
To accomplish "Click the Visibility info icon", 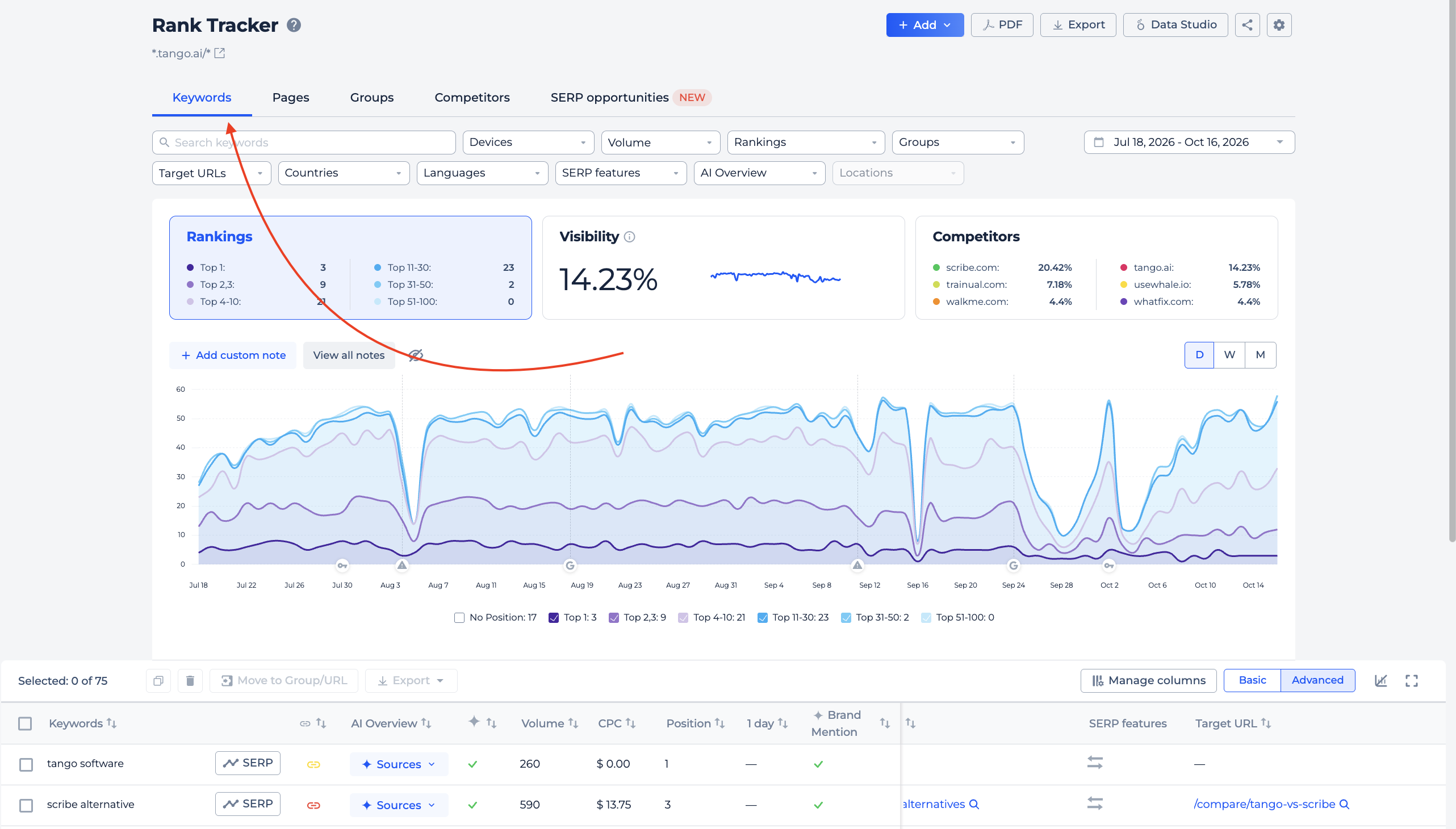I will pyautogui.click(x=629, y=237).
